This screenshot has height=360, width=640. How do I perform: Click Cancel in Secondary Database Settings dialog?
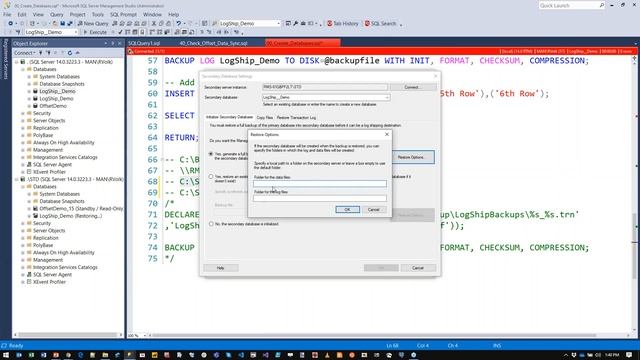point(418,268)
